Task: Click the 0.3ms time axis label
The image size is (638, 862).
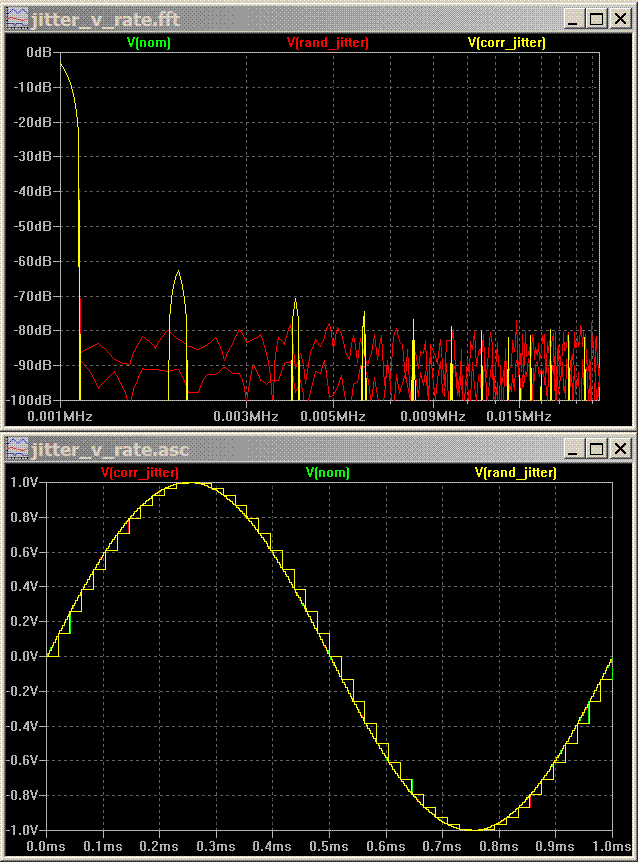Action: tap(215, 847)
